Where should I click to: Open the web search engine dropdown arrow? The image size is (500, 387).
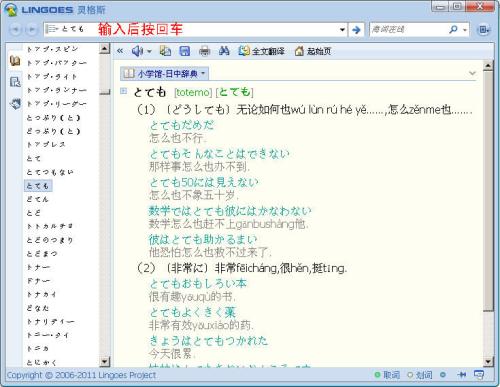[x=465, y=30]
